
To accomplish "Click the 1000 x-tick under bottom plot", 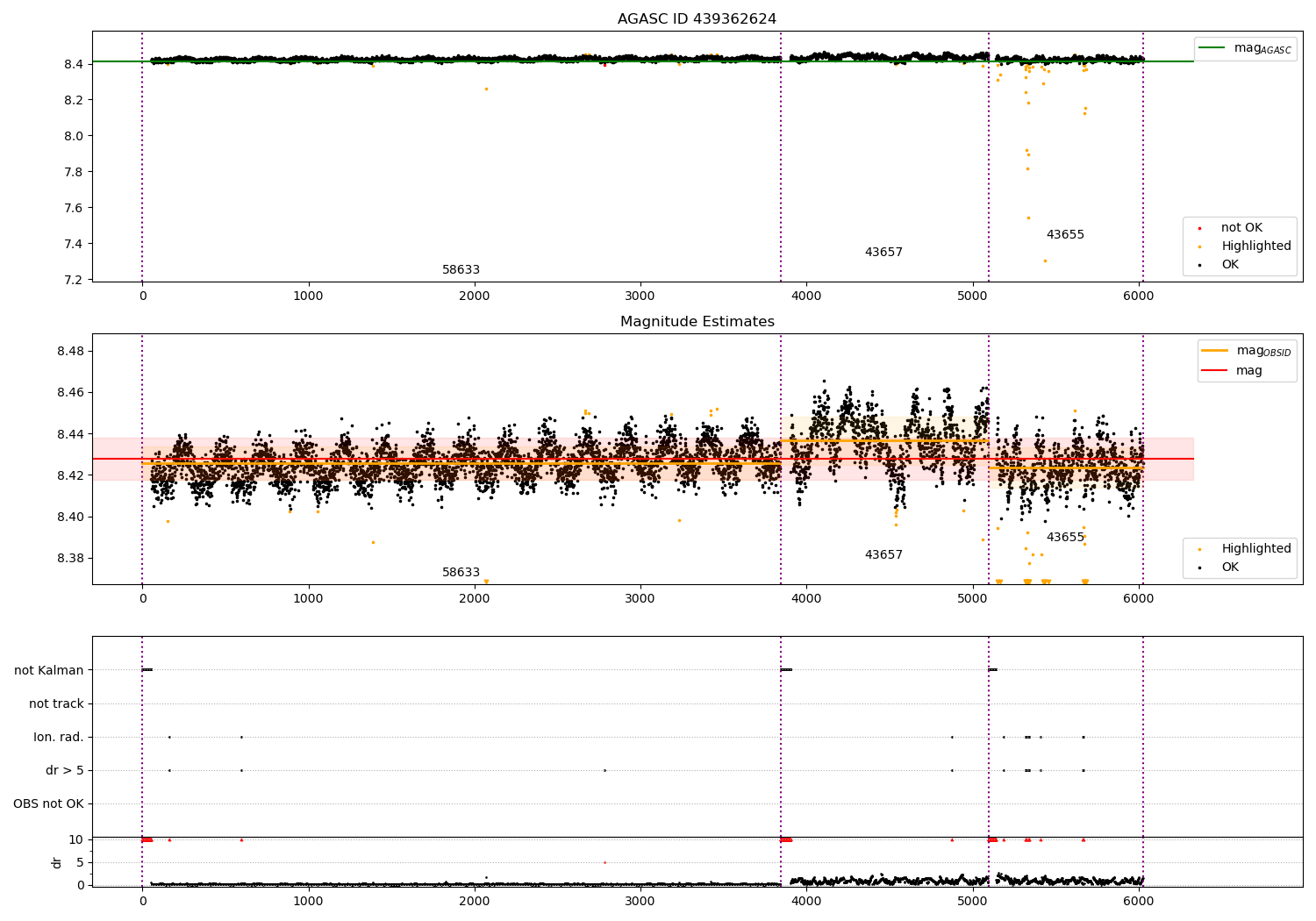I will (x=309, y=901).
